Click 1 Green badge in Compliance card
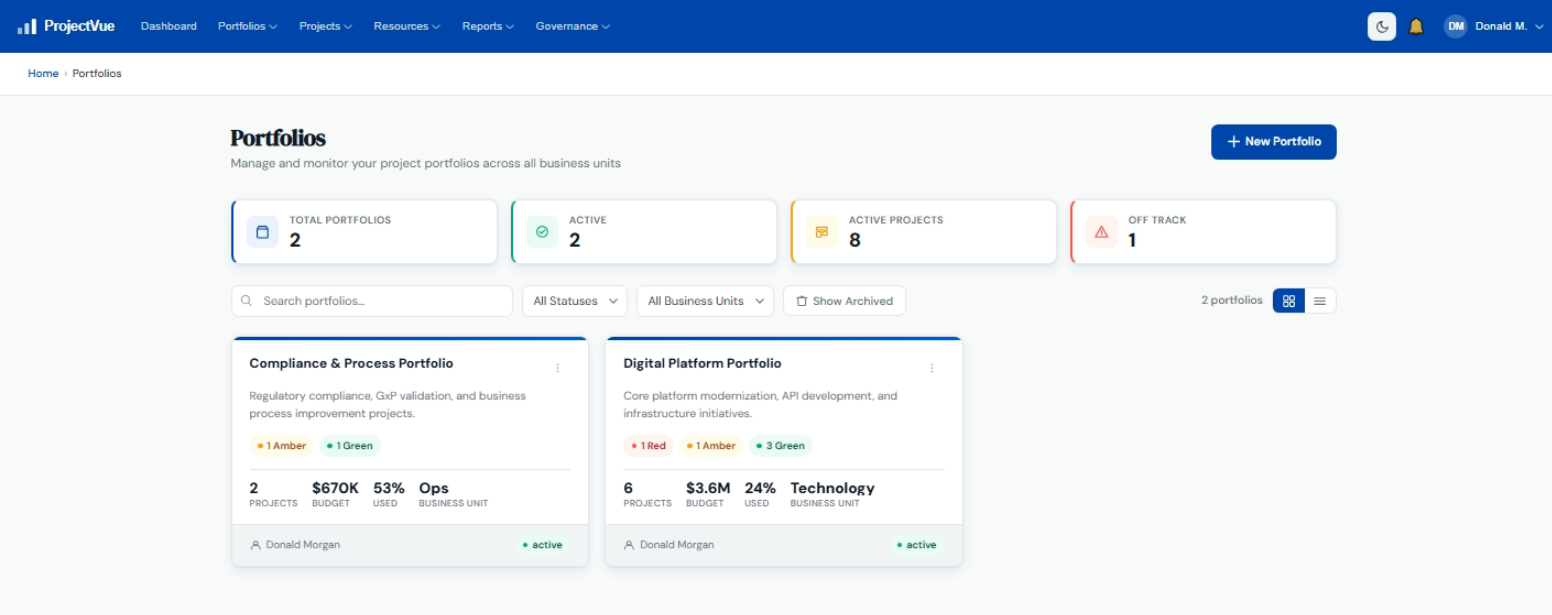The width and height of the screenshot is (1552, 615). [350, 446]
